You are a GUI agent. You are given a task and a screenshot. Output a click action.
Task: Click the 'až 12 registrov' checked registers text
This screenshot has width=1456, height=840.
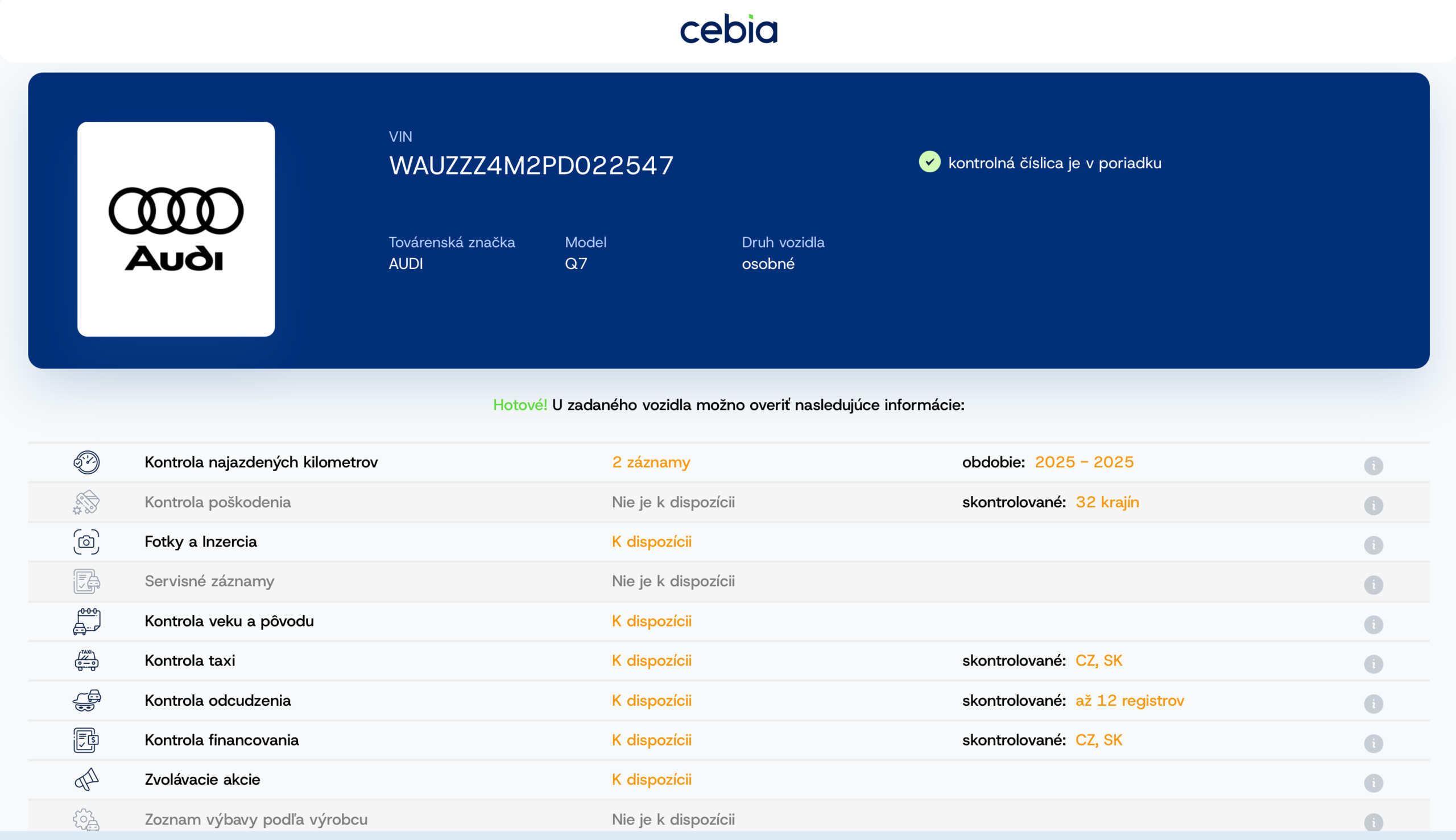[x=1129, y=701]
